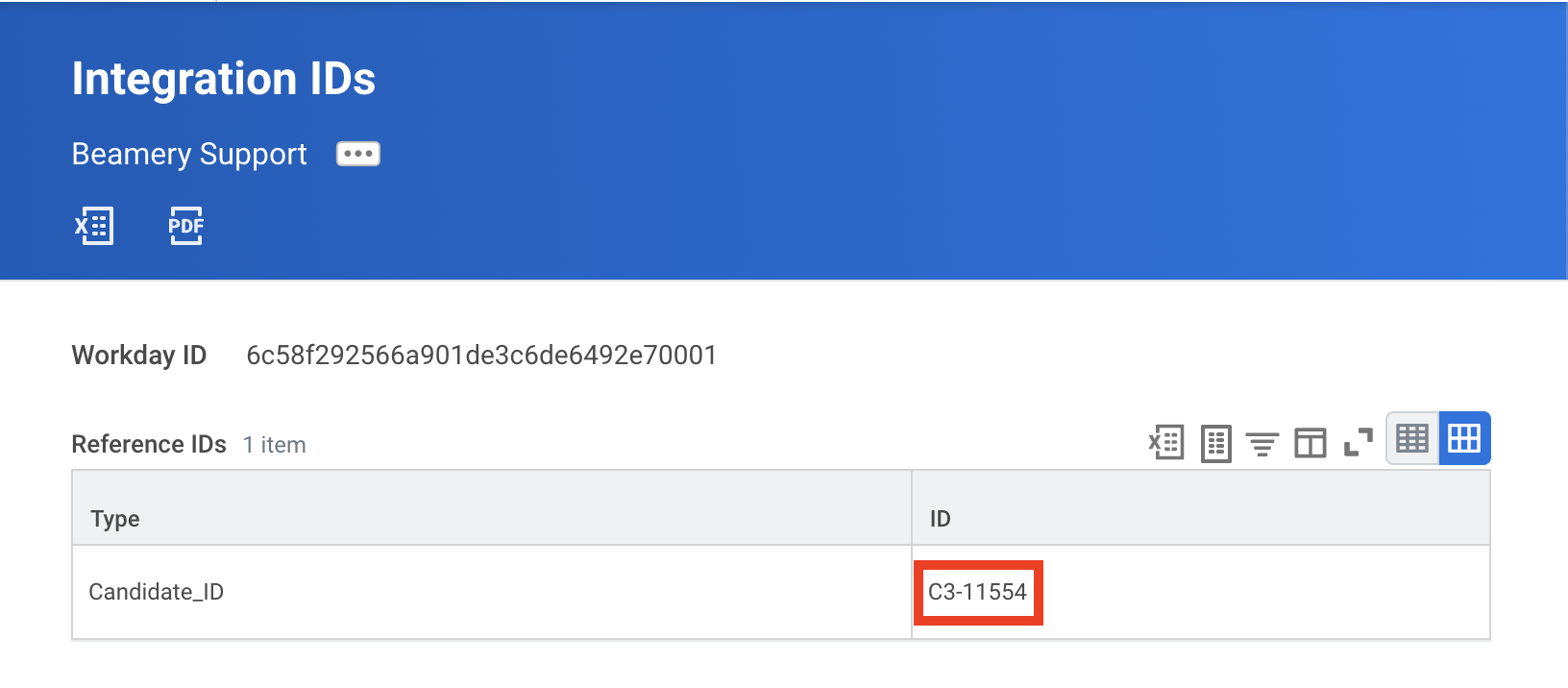
Task: Click the Type column header
Action: click(115, 519)
